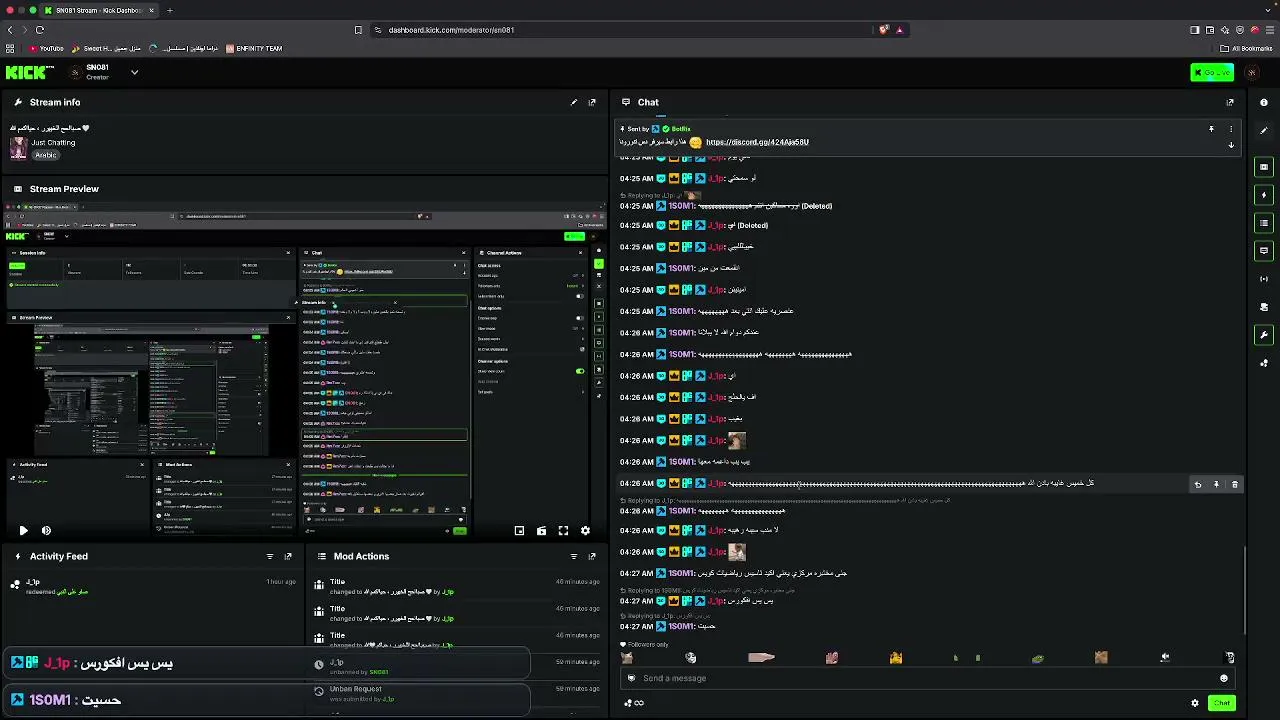Open the tab search dropdown chevron
1280x720 pixels.
click(x=1270, y=11)
